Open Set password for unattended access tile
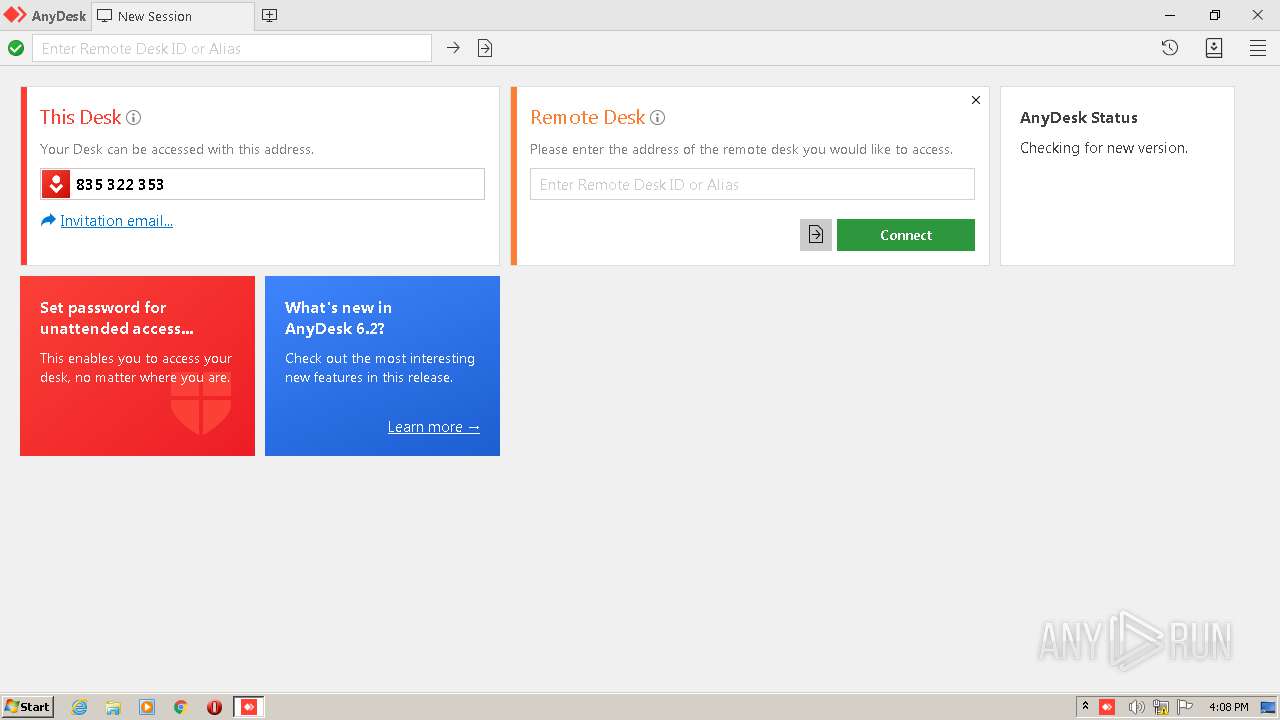The image size is (1280, 720). [x=137, y=366]
